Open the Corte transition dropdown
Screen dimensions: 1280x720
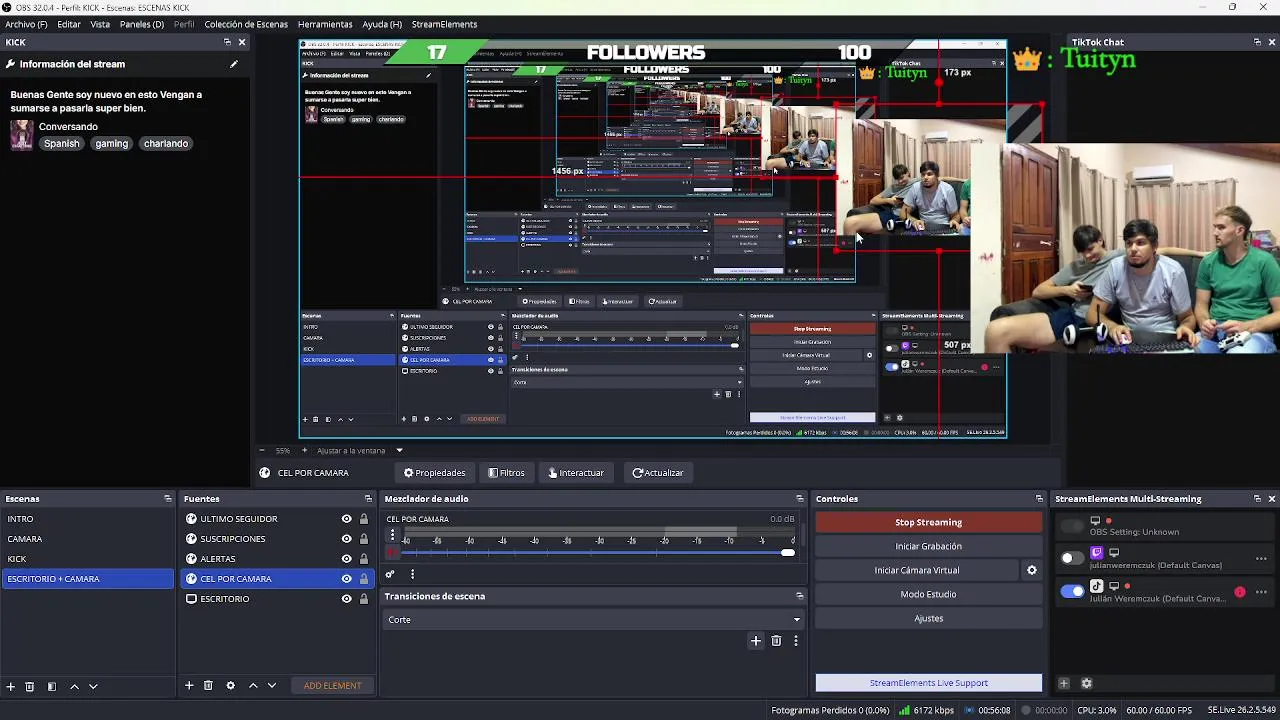tap(594, 619)
